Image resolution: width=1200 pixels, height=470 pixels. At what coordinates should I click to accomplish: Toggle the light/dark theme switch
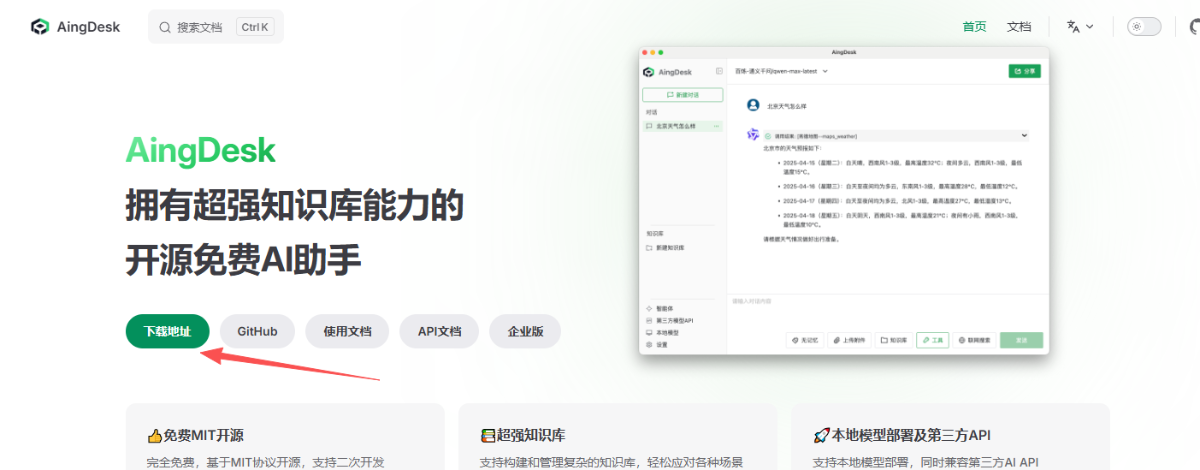point(1144,27)
